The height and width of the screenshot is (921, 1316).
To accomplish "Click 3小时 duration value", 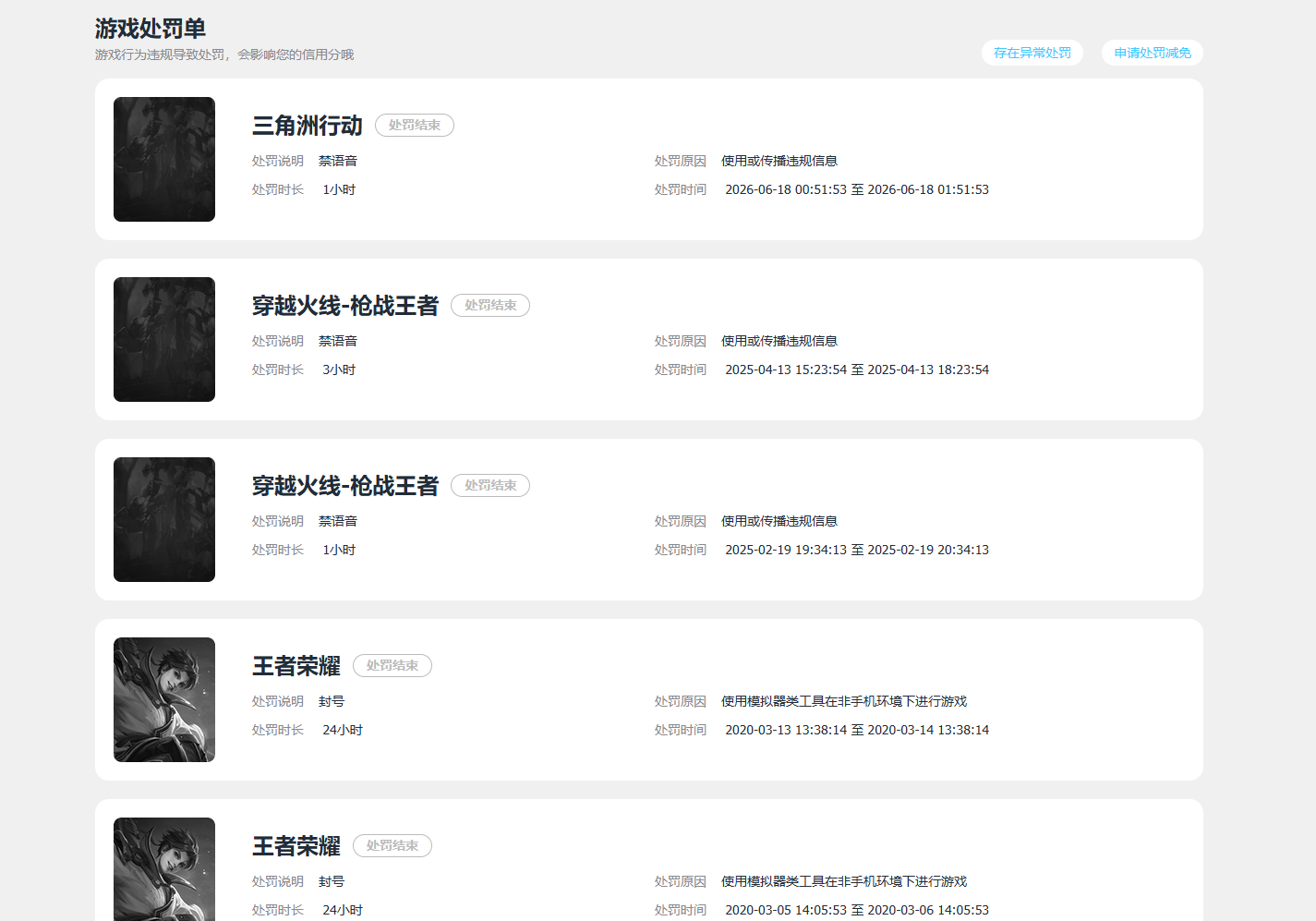I will tap(339, 370).
